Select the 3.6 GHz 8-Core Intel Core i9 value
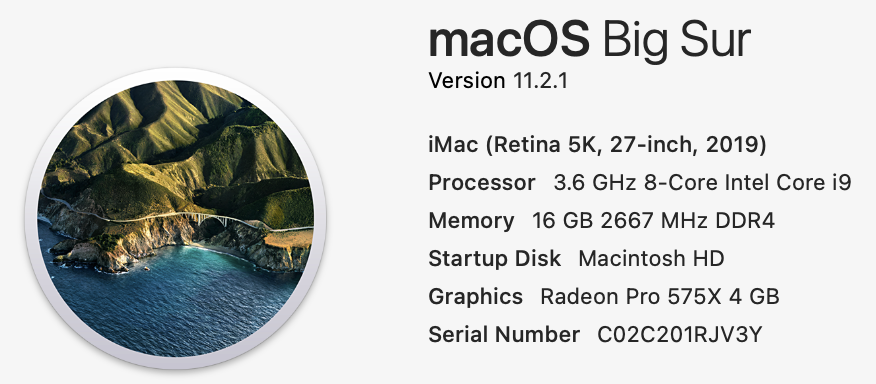The height and width of the screenshot is (384, 876). pyautogui.click(x=702, y=183)
